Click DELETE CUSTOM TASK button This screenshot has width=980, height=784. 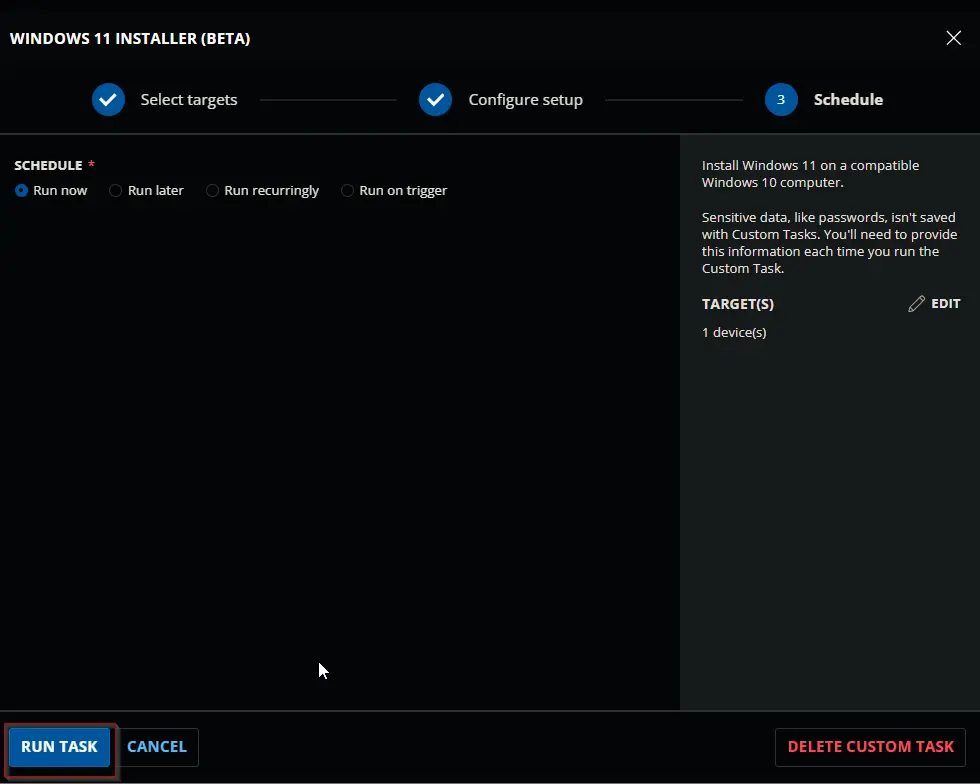870,746
